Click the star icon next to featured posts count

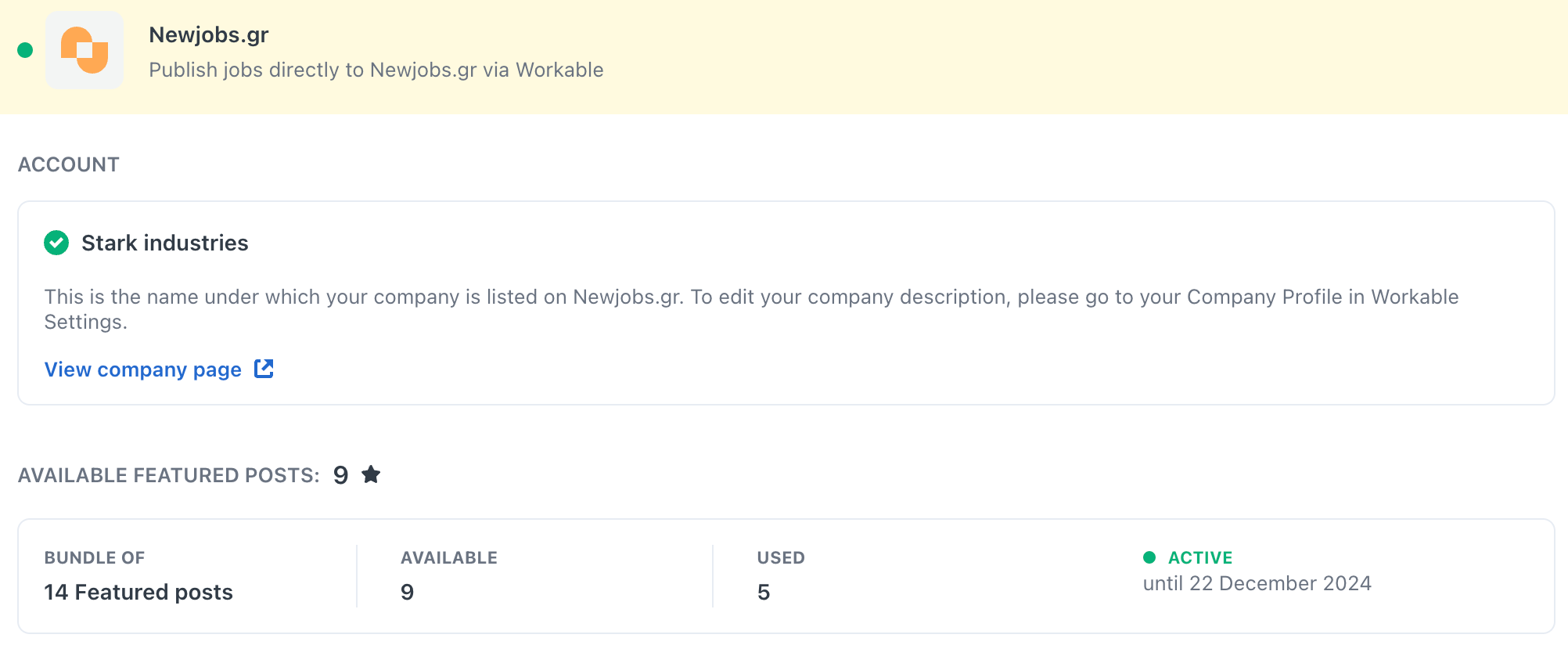coord(371,474)
